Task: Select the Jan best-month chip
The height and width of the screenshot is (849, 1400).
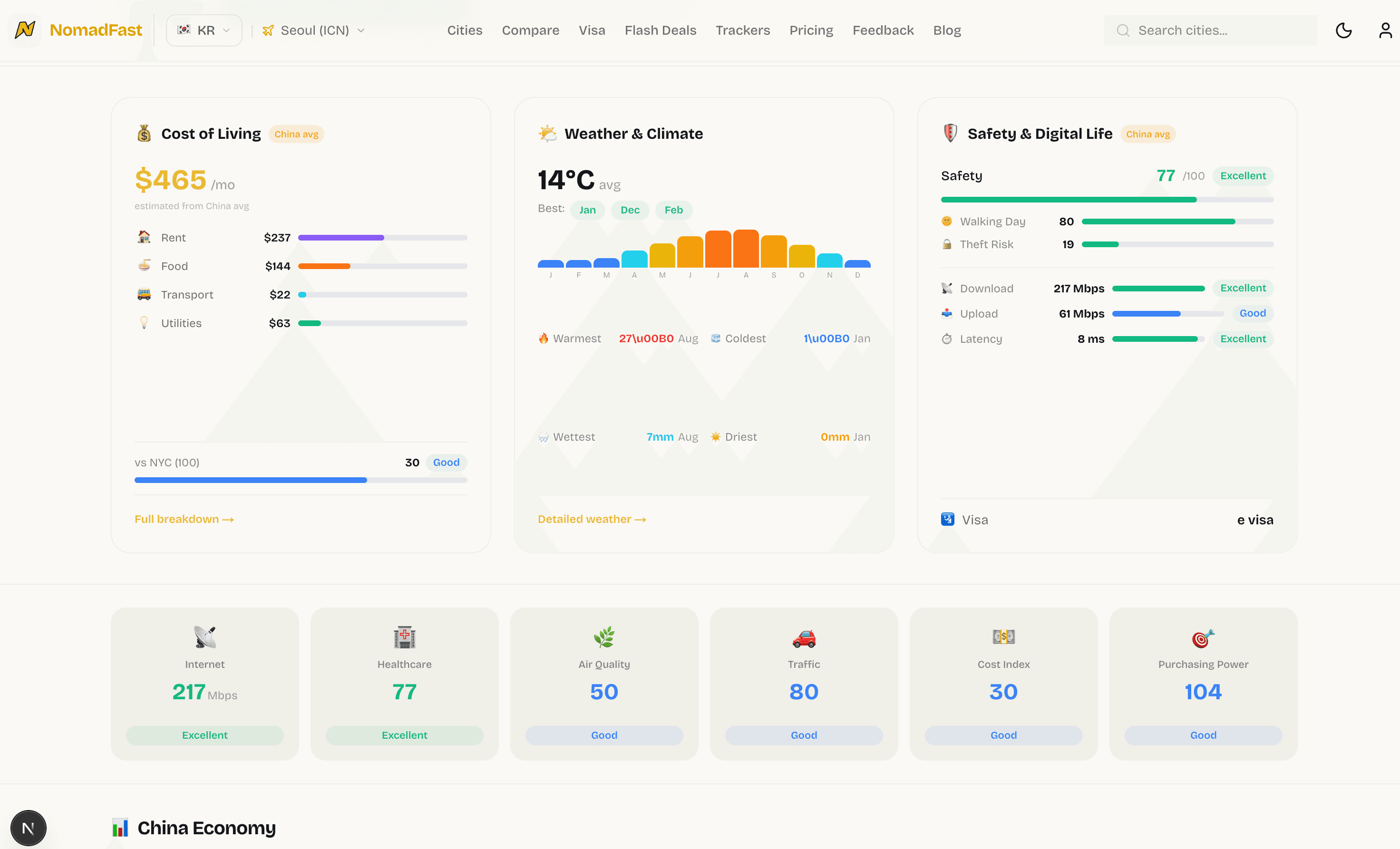Action: click(587, 210)
